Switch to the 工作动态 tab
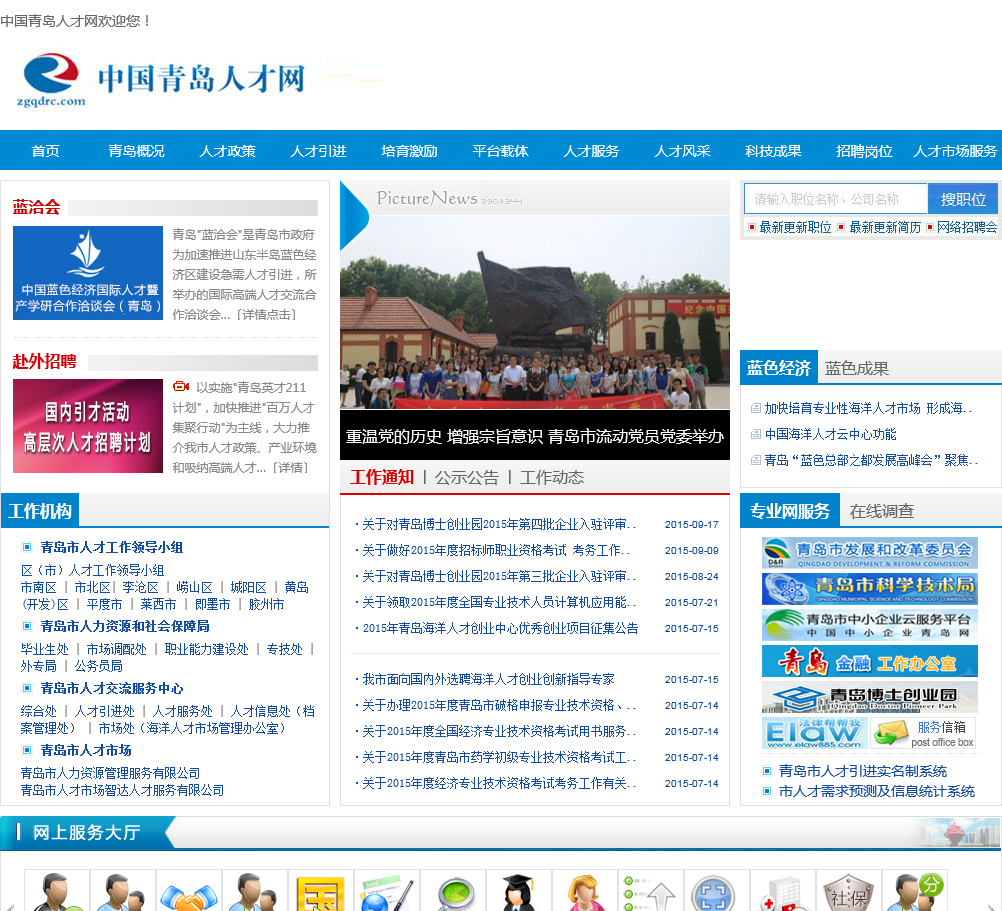The width and height of the screenshot is (1002, 911). [551, 477]
